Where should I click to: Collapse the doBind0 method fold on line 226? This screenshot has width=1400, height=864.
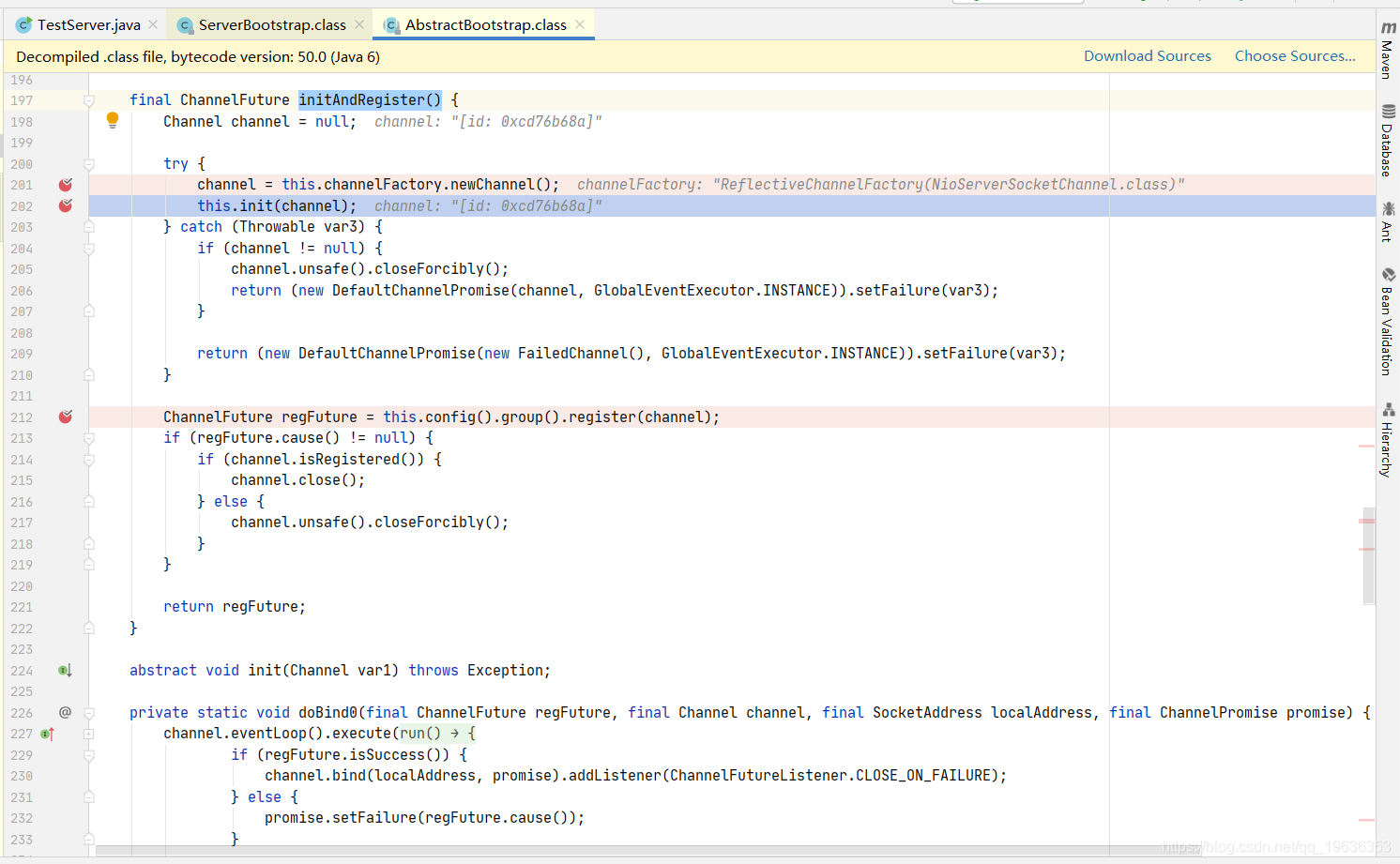[x=89, y=713]
